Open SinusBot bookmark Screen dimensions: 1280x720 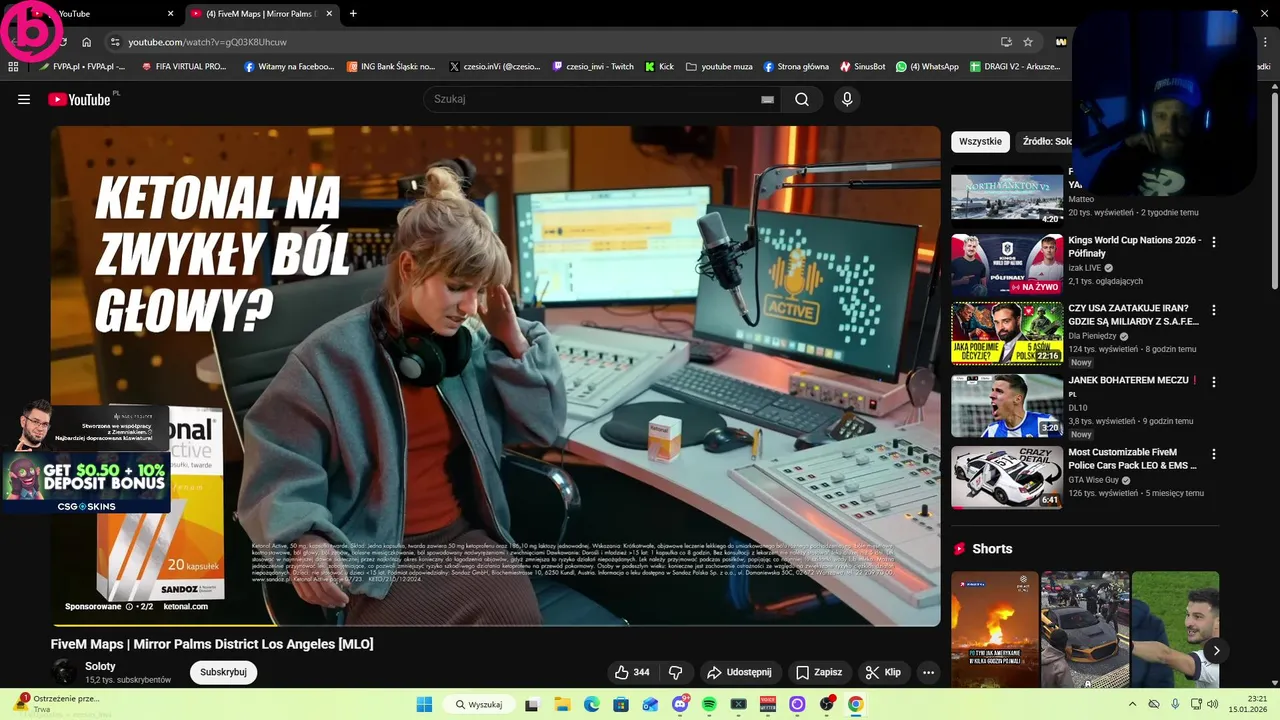pos(862,67)
